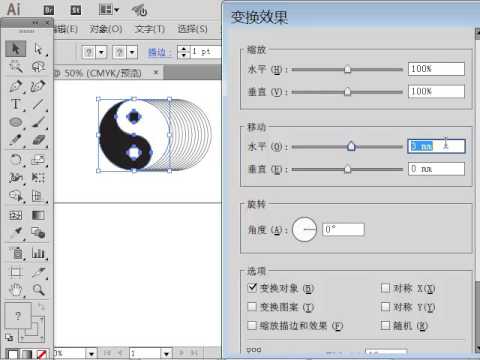This screenshot has width=480, height=360.
Task: Open the 选择(S) menu
Action: [x=192, y=29]
